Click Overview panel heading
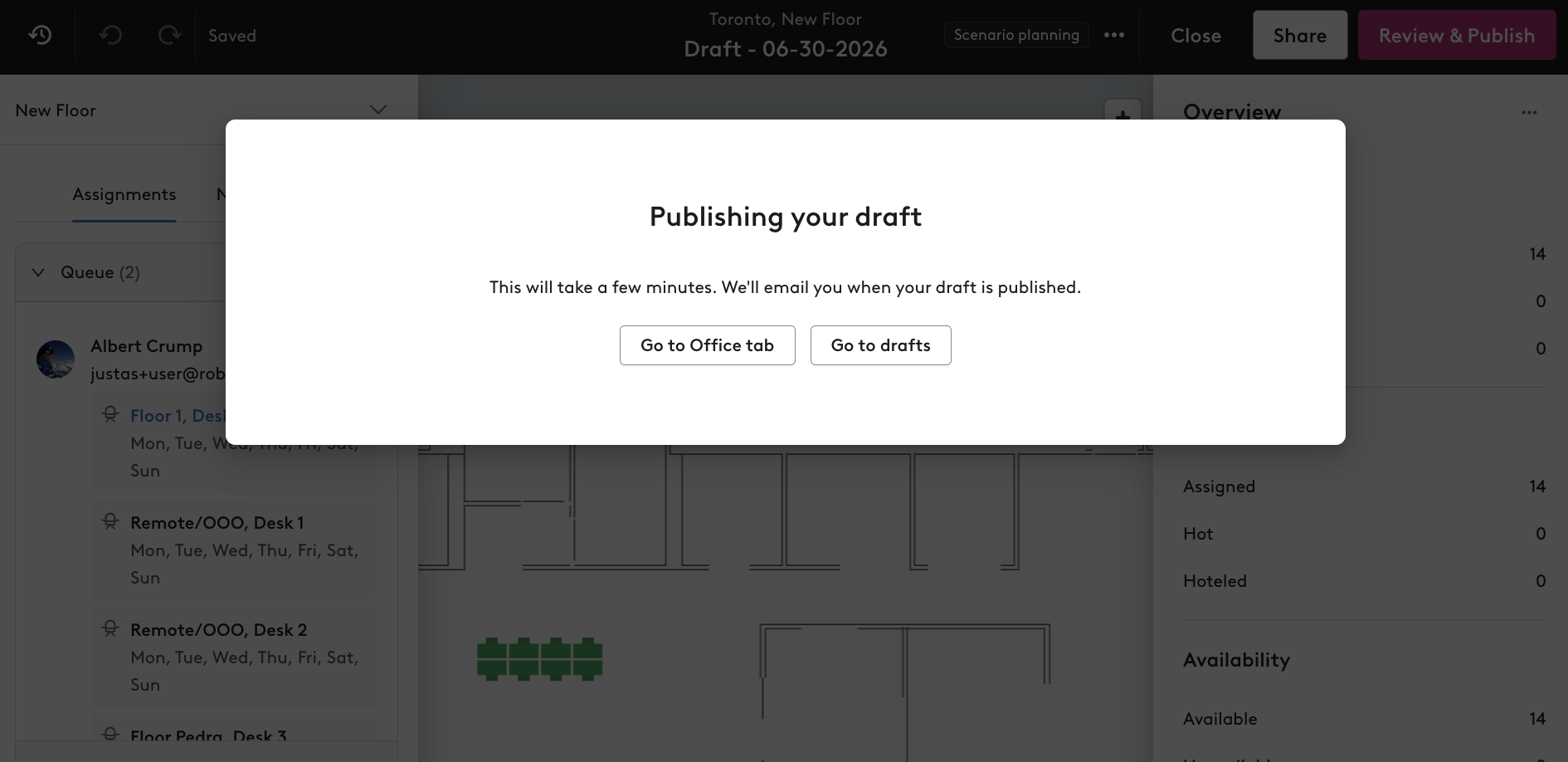This screenshot has height=762, width=1568. click(x=1232, y=112)
